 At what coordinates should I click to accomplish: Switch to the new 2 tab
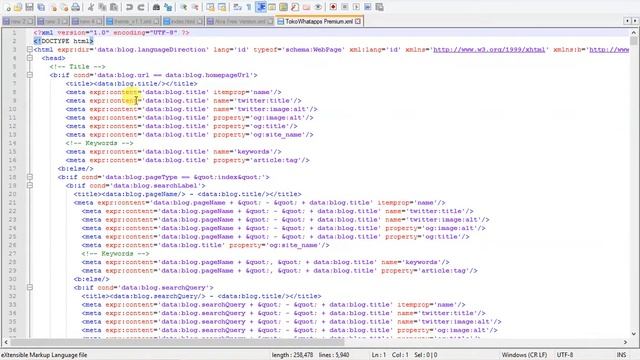(18, 21)
